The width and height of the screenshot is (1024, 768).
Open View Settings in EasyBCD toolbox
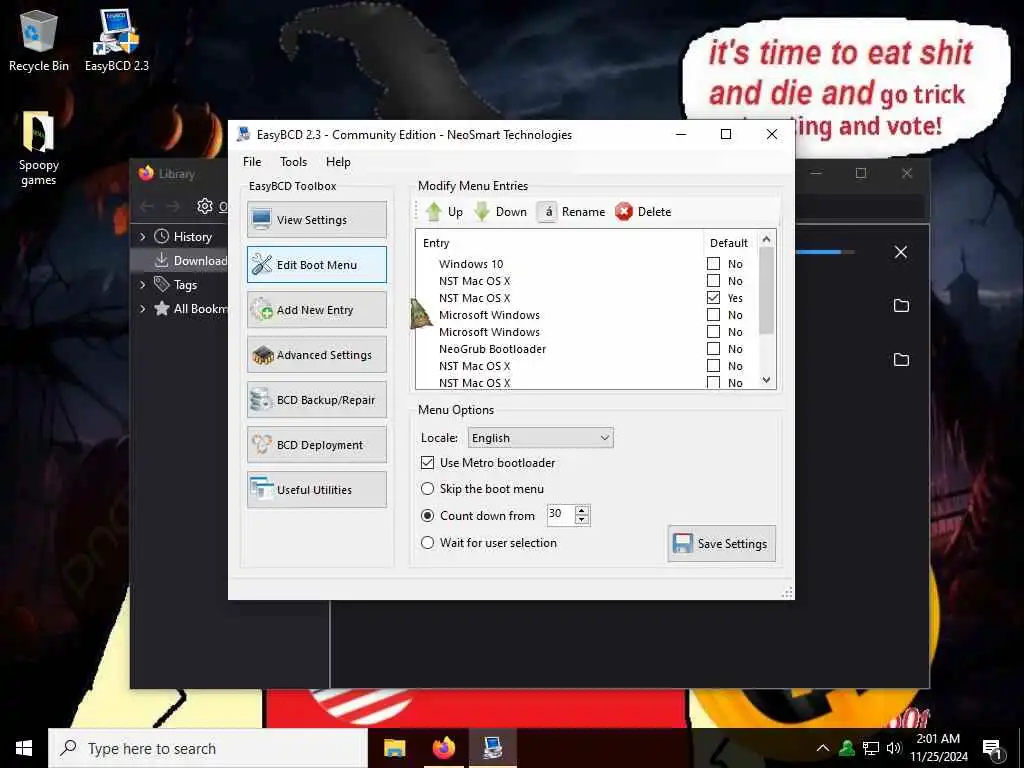tap(317, 219)
